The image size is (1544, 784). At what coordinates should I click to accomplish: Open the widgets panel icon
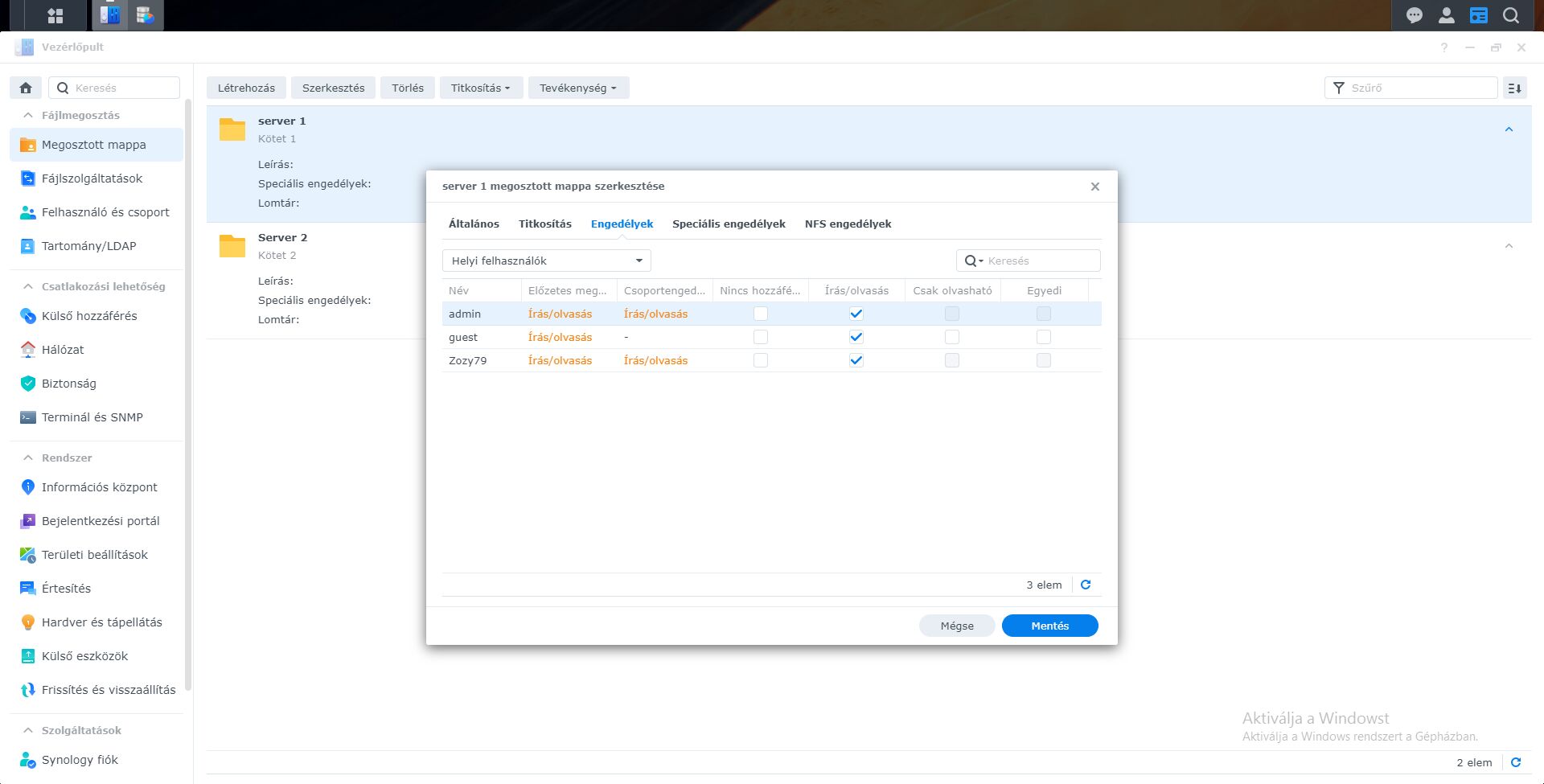click(1479, 15)
